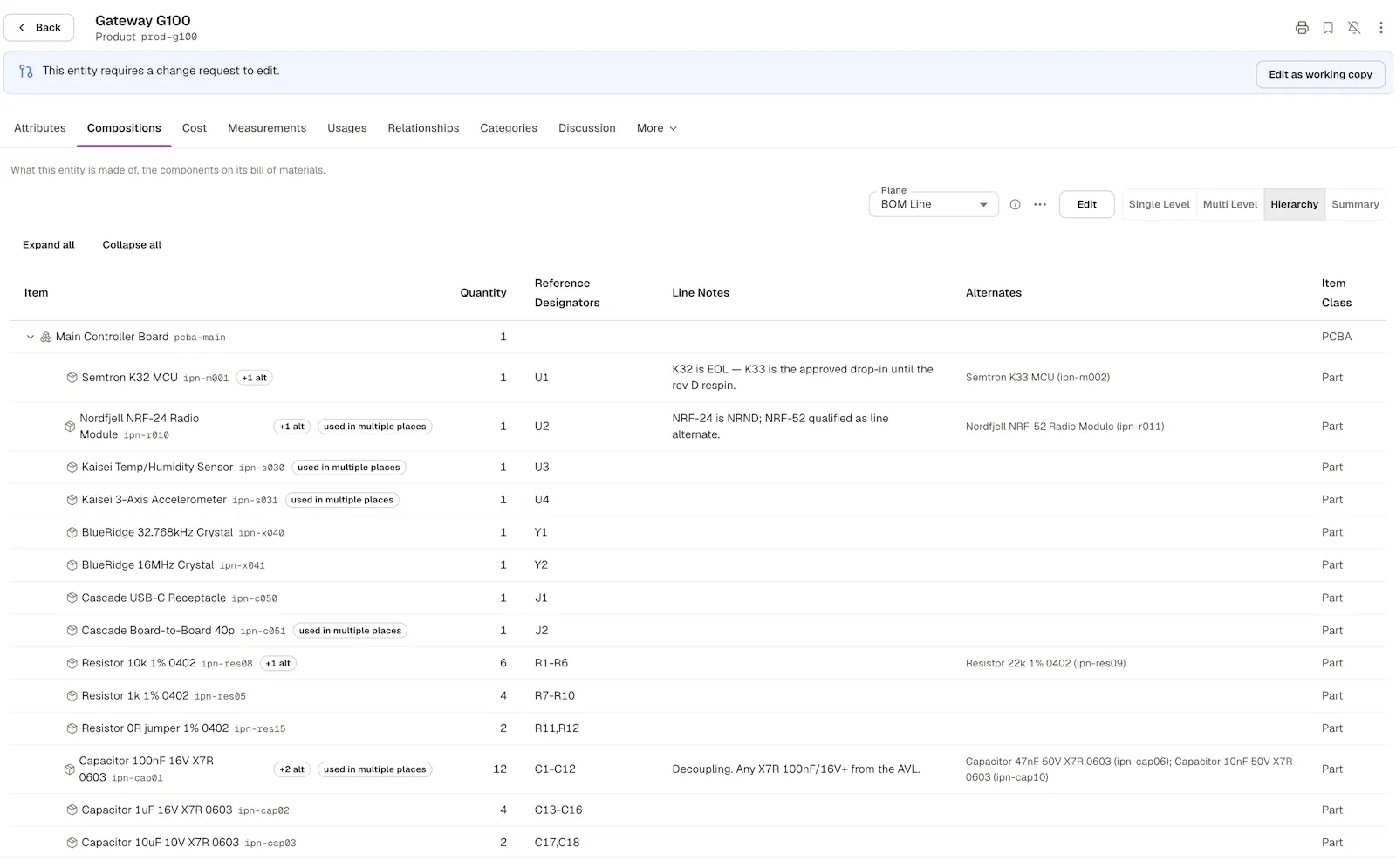This screenshot has width=1396, height=868.
Task: Collapse the Main Controller Board row
Action: [x=31, y=337]
